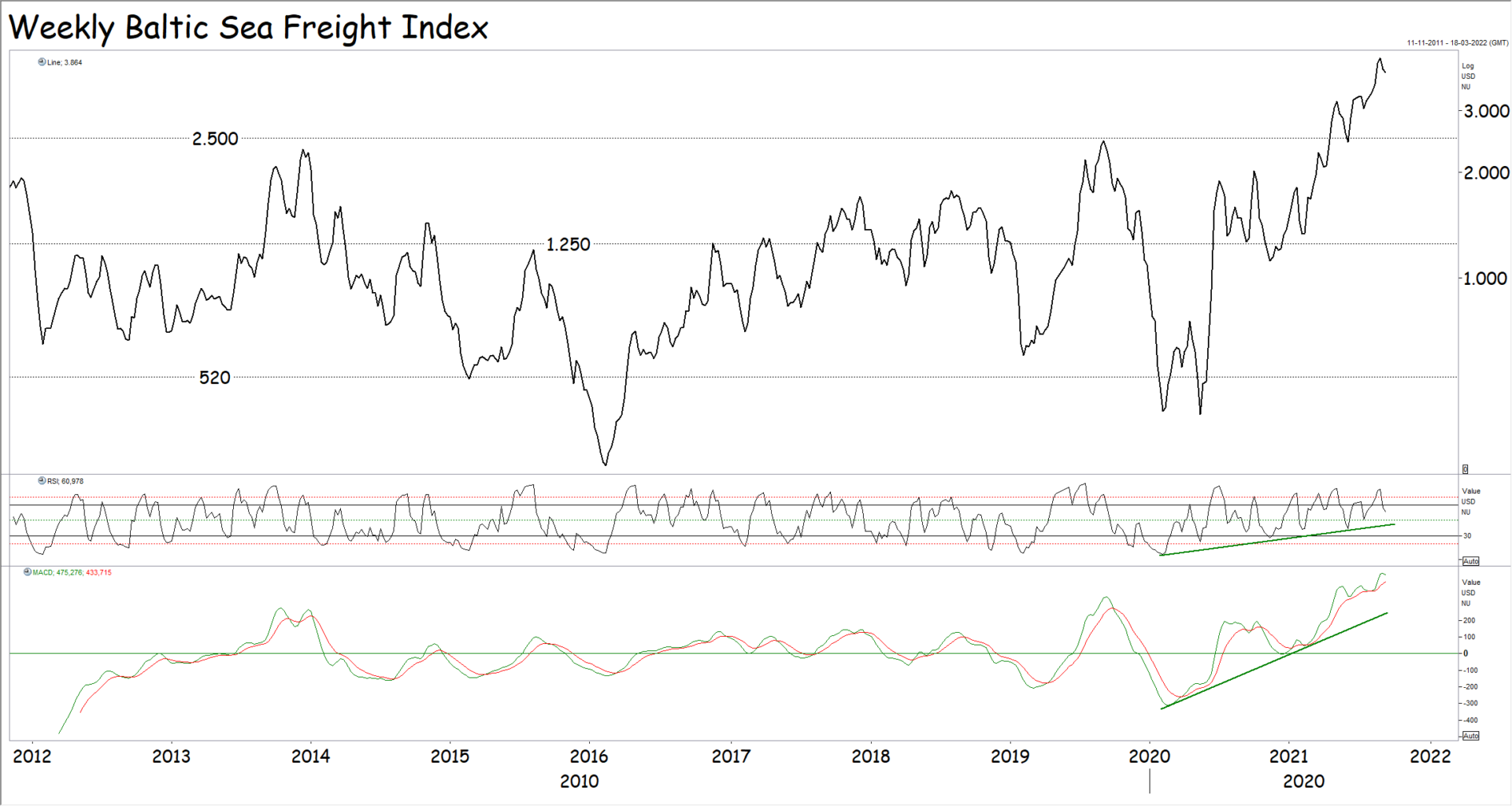Click the 3.000 price axis label

[1486, 111]
